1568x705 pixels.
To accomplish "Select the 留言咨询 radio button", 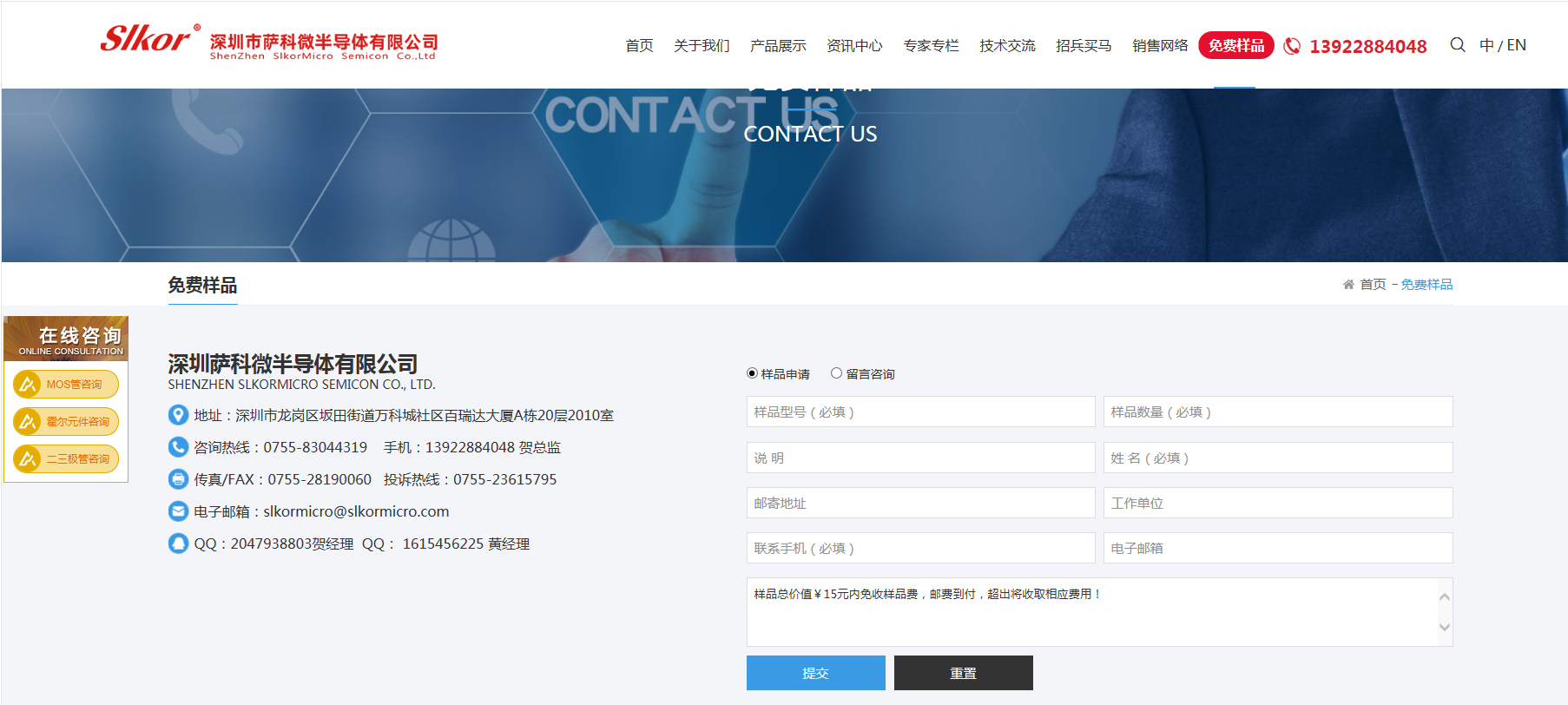I will (836, 373).
